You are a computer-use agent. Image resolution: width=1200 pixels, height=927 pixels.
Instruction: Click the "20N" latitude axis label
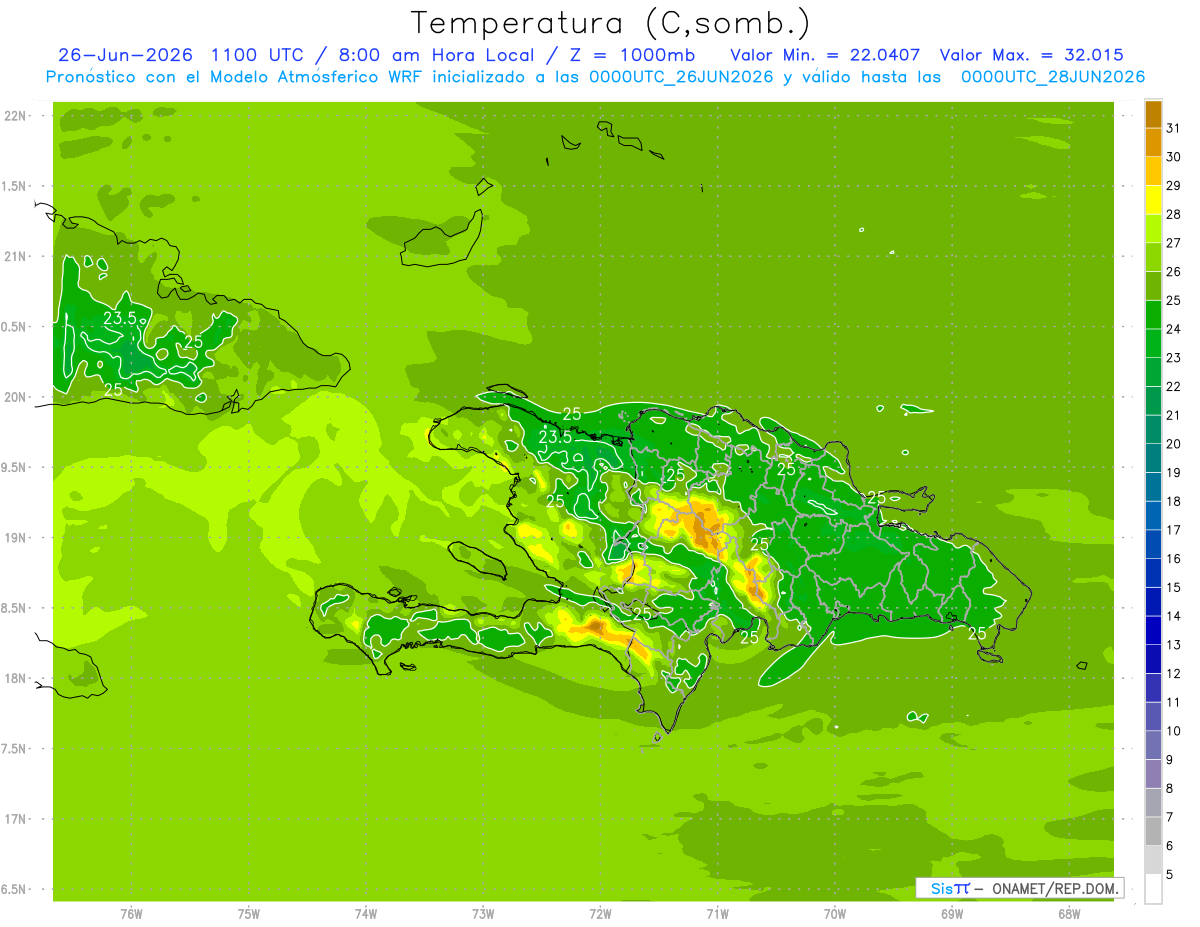(15, 398)
